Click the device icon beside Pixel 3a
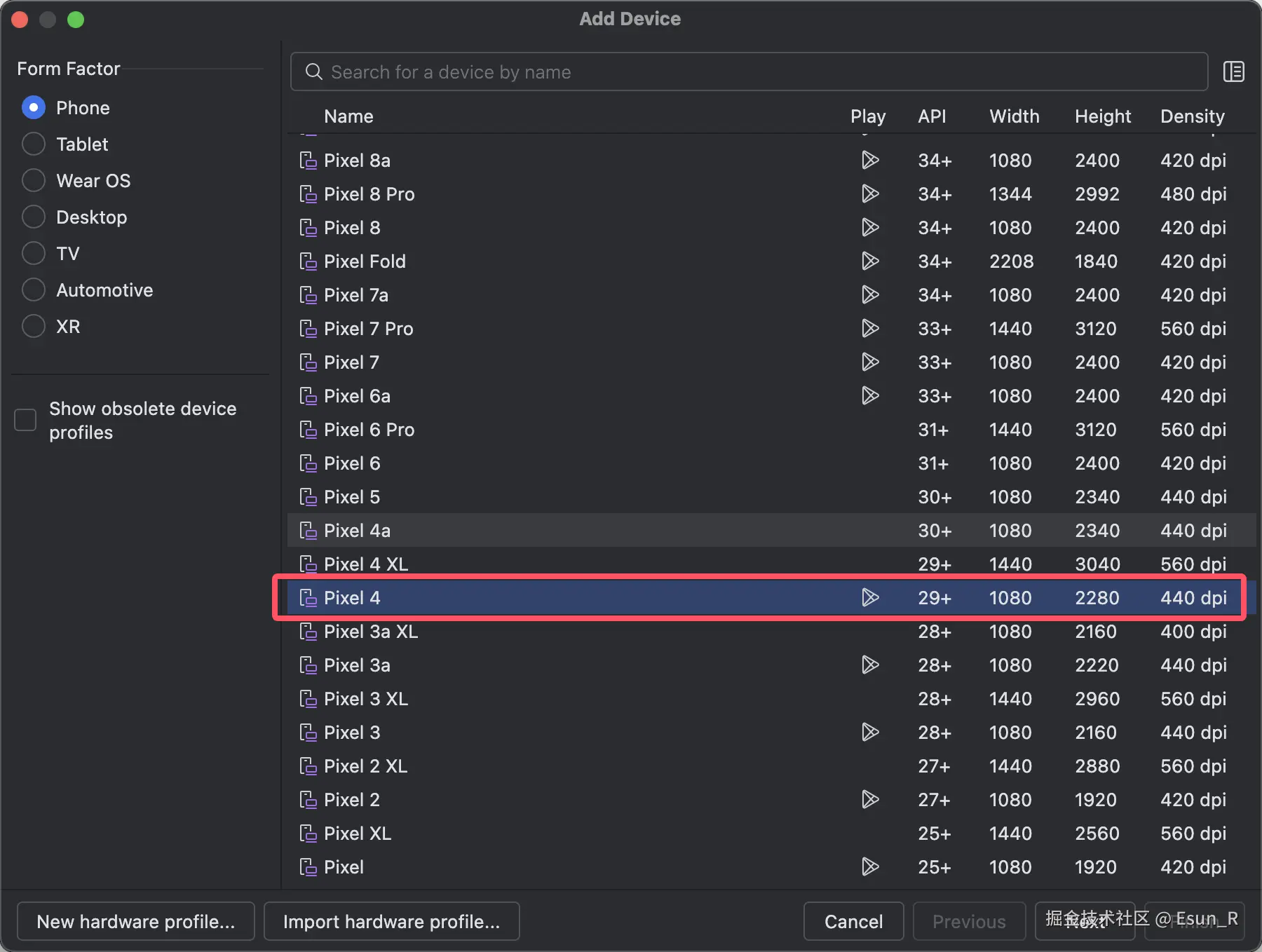 pyautogui.click(x=308, y=665)
